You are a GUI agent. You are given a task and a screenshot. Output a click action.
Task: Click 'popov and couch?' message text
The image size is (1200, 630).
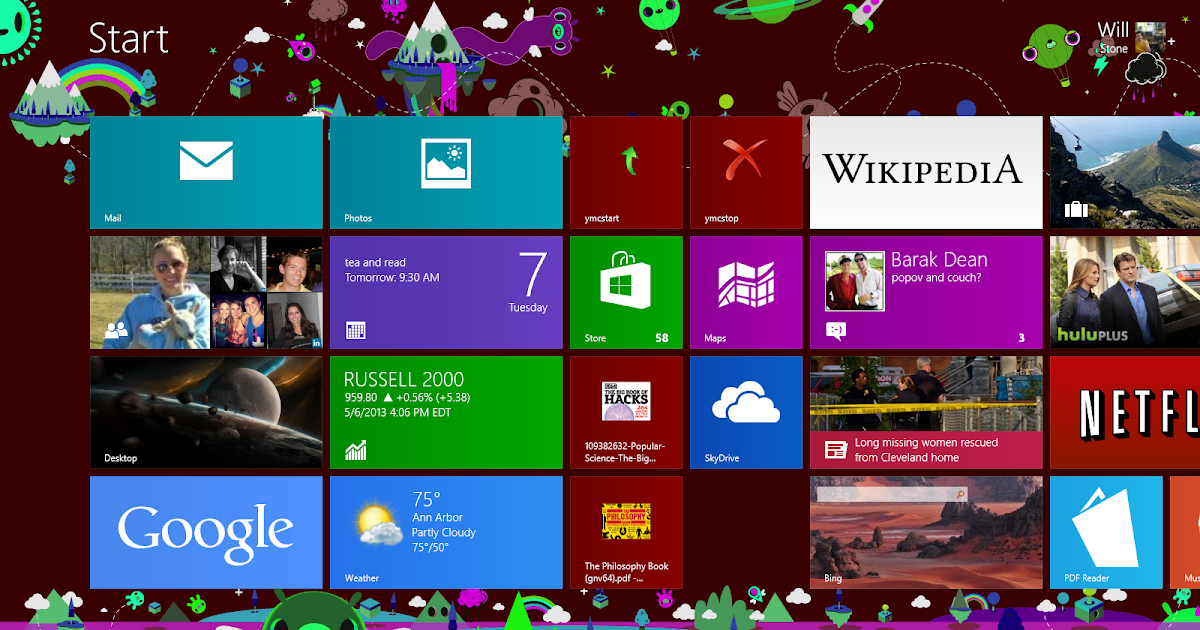click(x=936, y=278)
